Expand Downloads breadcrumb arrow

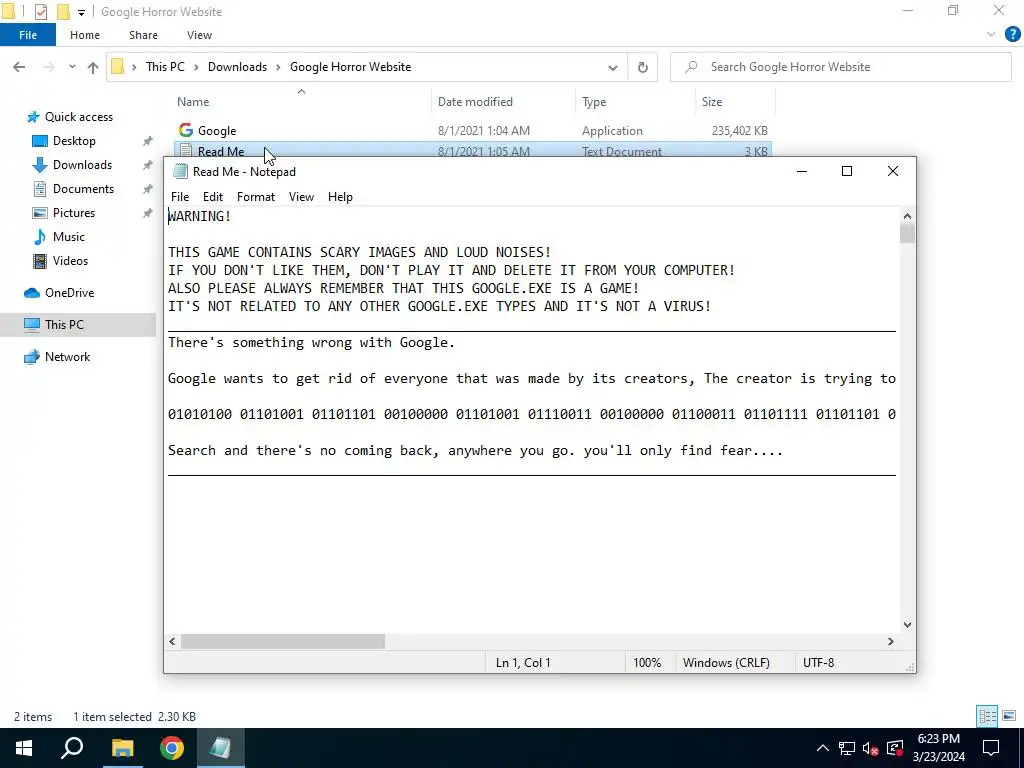278,67
